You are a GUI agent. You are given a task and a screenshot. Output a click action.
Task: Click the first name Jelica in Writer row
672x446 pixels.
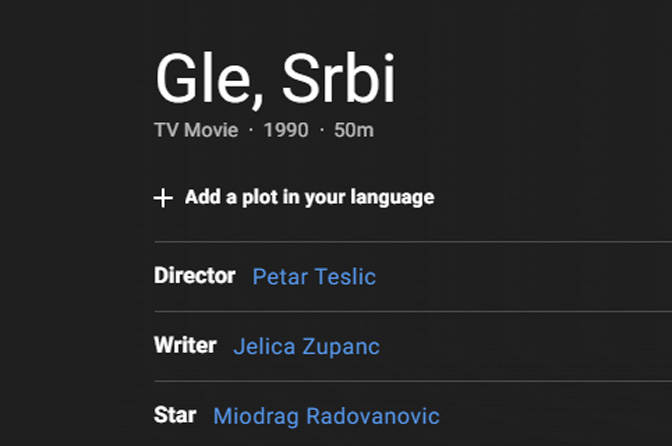[x=264, y=346]
